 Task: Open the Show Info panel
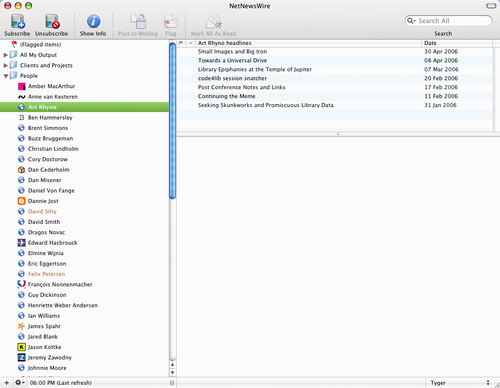pos(93,21)
